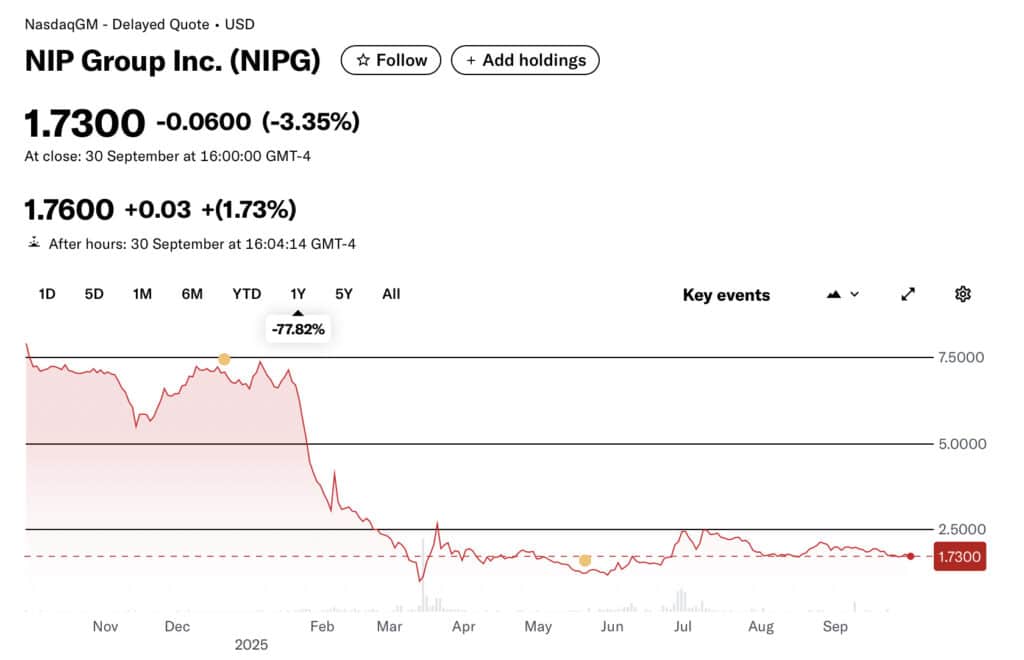Image resolution: width=1024 pixels, height=660 pixels.
Task: Click the yellow event marker near December
Action: coord(224,359)
